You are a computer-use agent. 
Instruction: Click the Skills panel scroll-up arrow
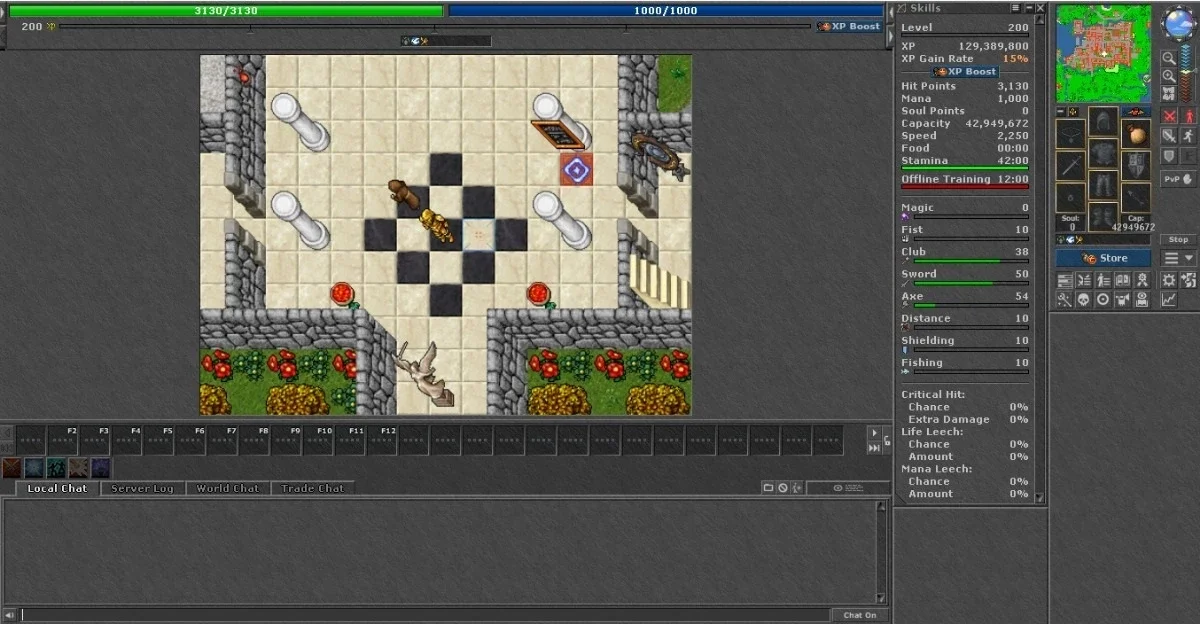(x=1039, y=19)
